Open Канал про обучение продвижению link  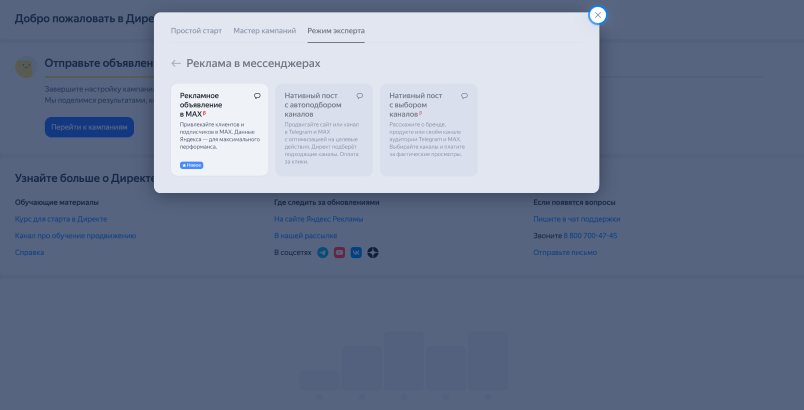(75, 236)
